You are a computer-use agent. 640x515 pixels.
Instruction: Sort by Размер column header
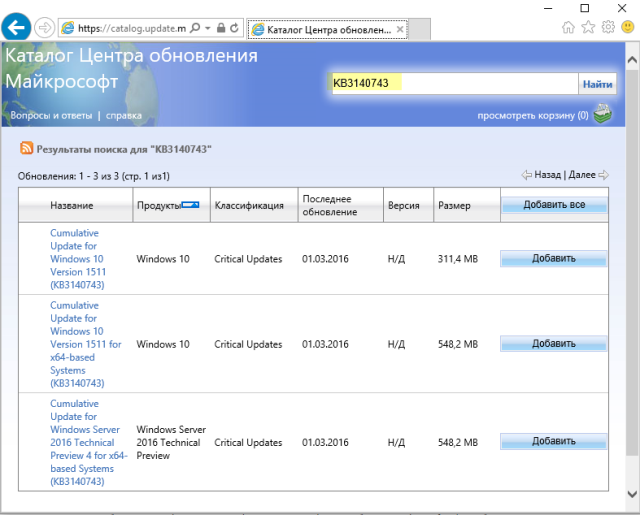point(454,205)
